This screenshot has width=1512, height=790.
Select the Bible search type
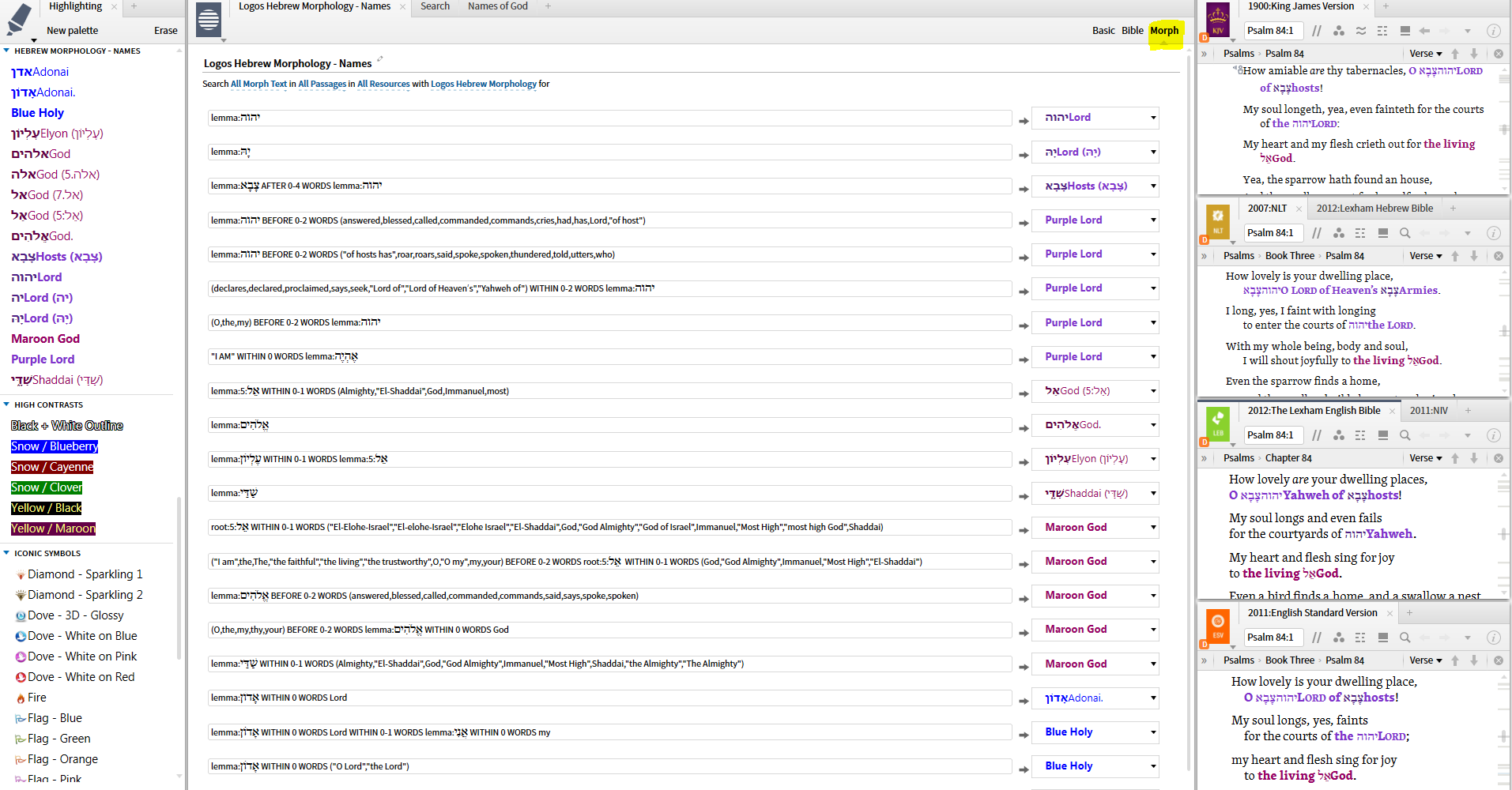pyautogui.click(x=1133, y=31)
